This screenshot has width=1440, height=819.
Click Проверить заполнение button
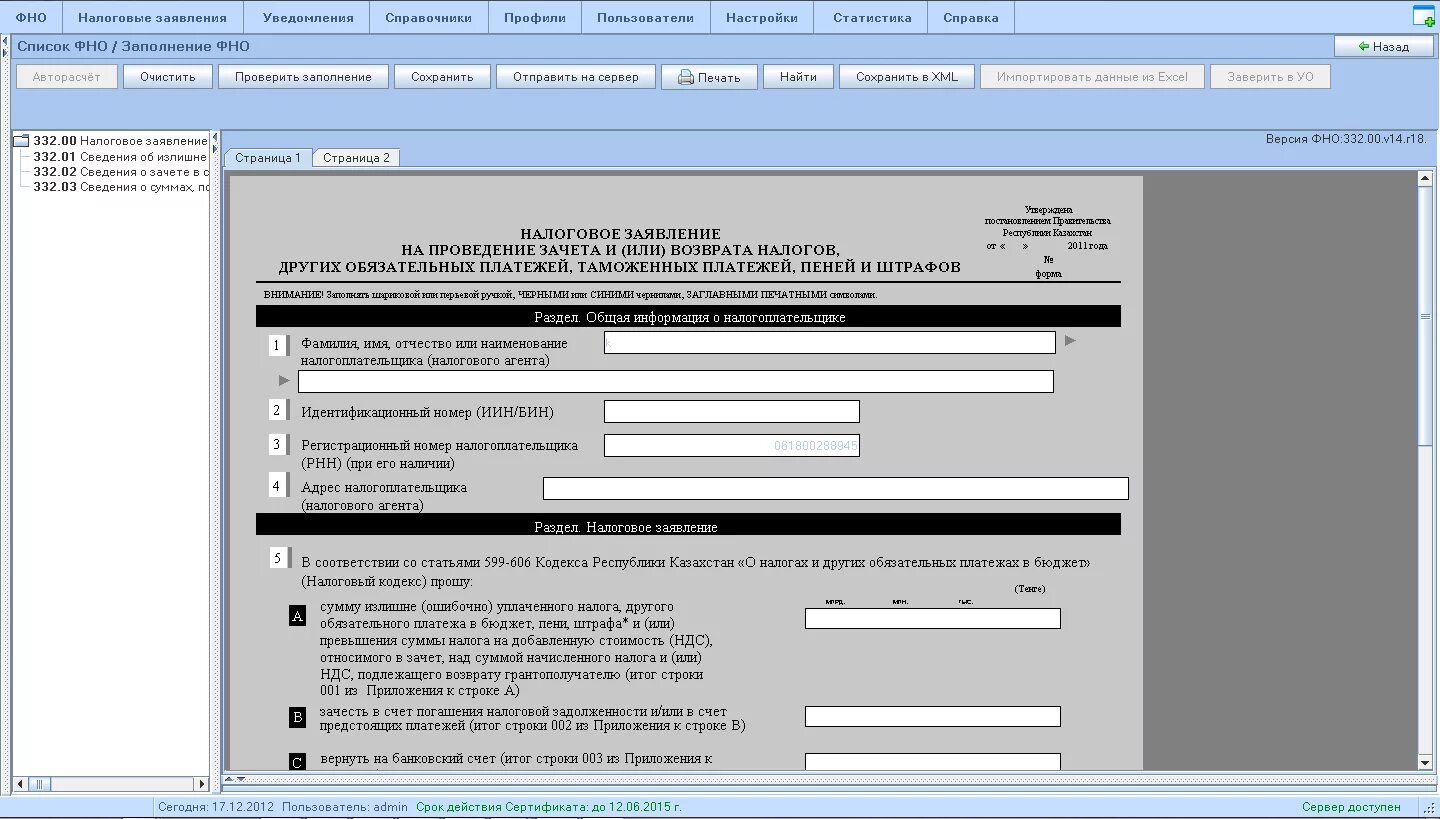pyautogui.click(x=303, y=77)
